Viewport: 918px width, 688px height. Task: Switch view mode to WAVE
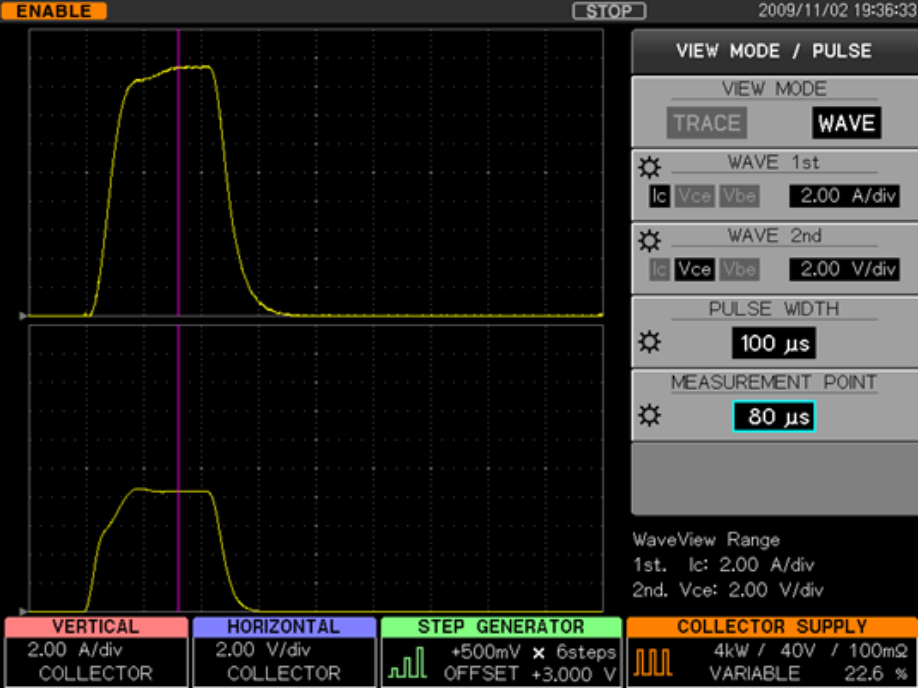pos(847,123)
